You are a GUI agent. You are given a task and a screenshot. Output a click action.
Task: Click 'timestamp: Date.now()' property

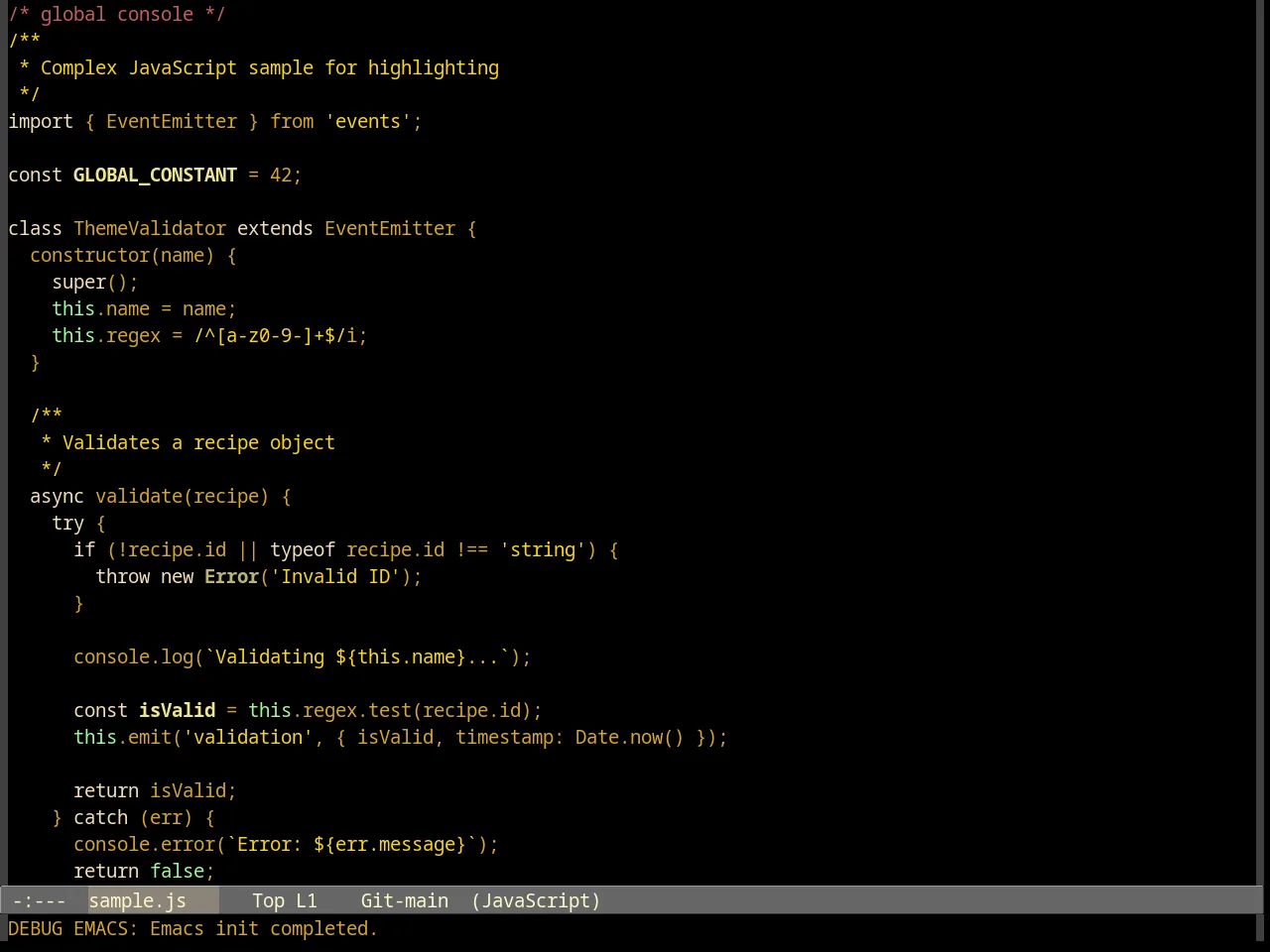click(570, 737)
